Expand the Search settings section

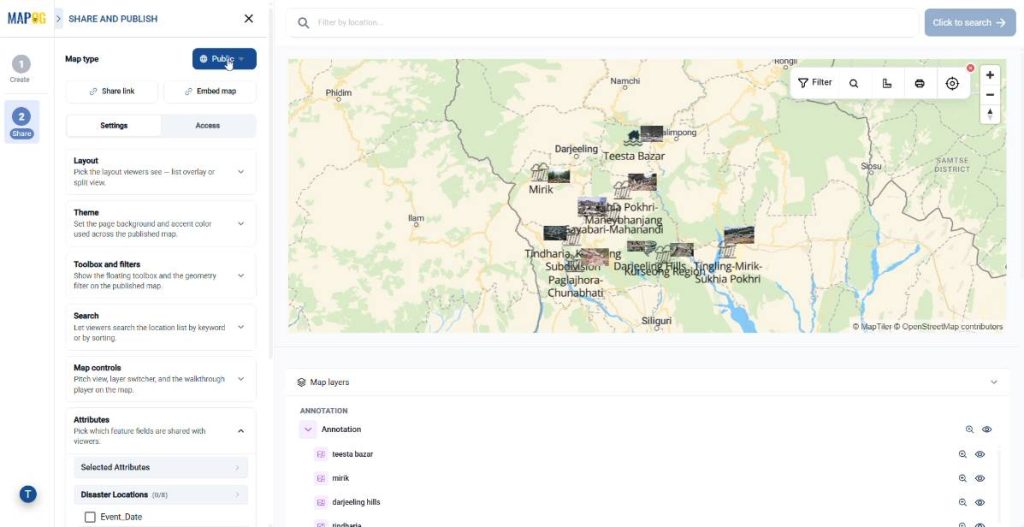click(x=161, y=327)
